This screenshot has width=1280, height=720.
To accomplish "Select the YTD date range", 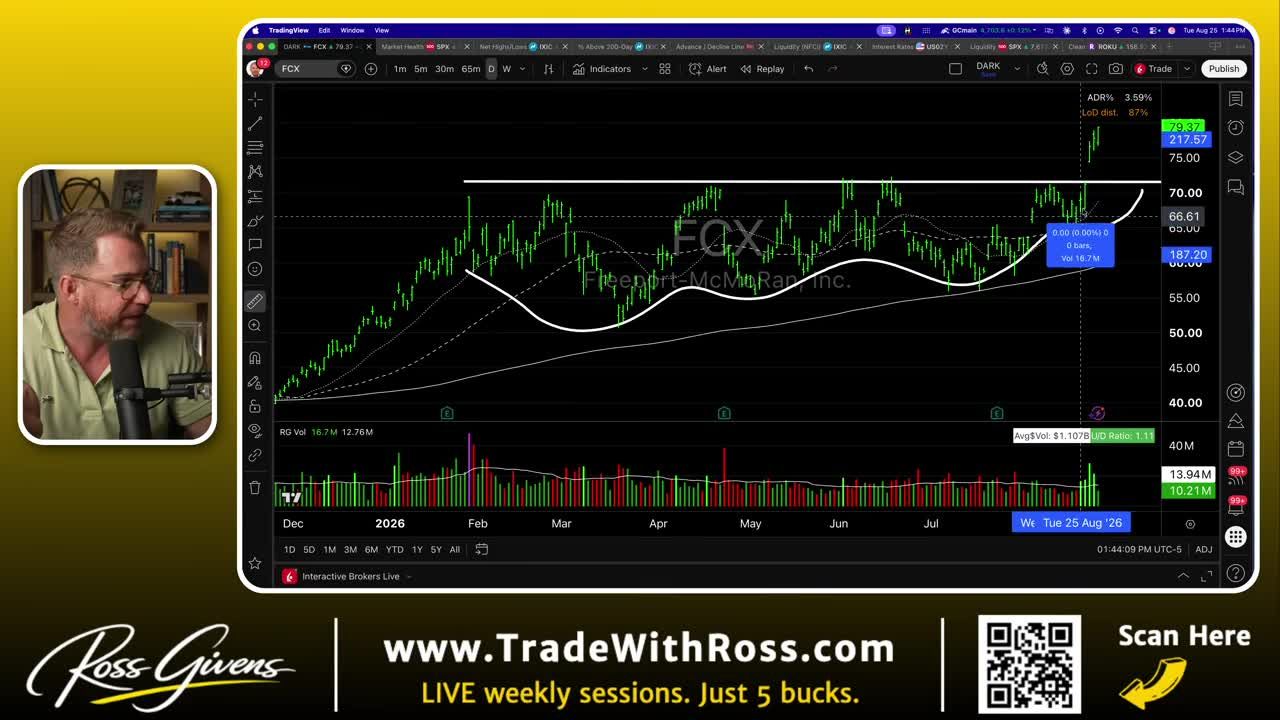I will [394, 549].
